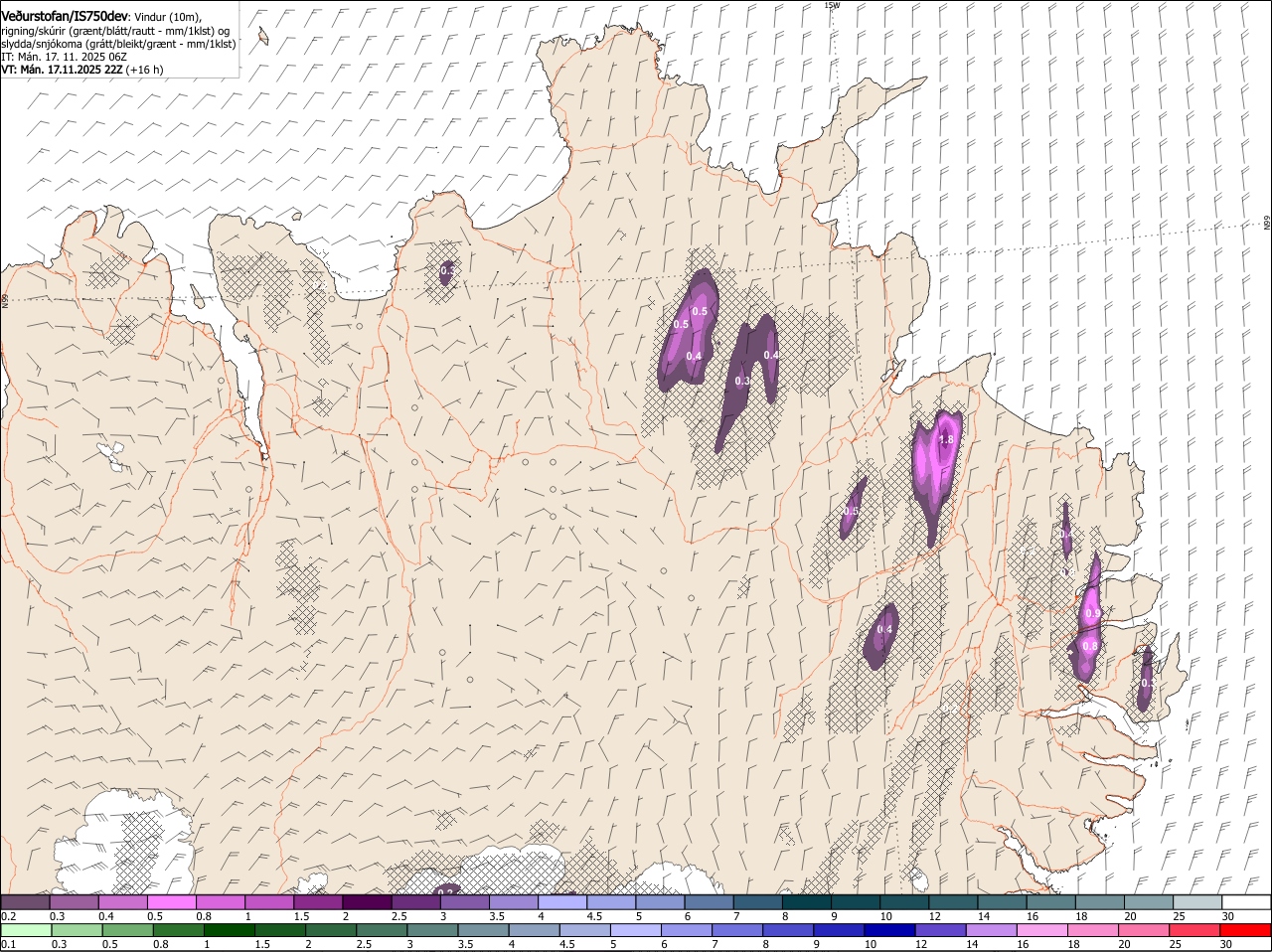Viewport: 1272px width, 952px height.
Task: Select upper legend swatch between 2 and 2.5
Action: (x=367, y=901)
